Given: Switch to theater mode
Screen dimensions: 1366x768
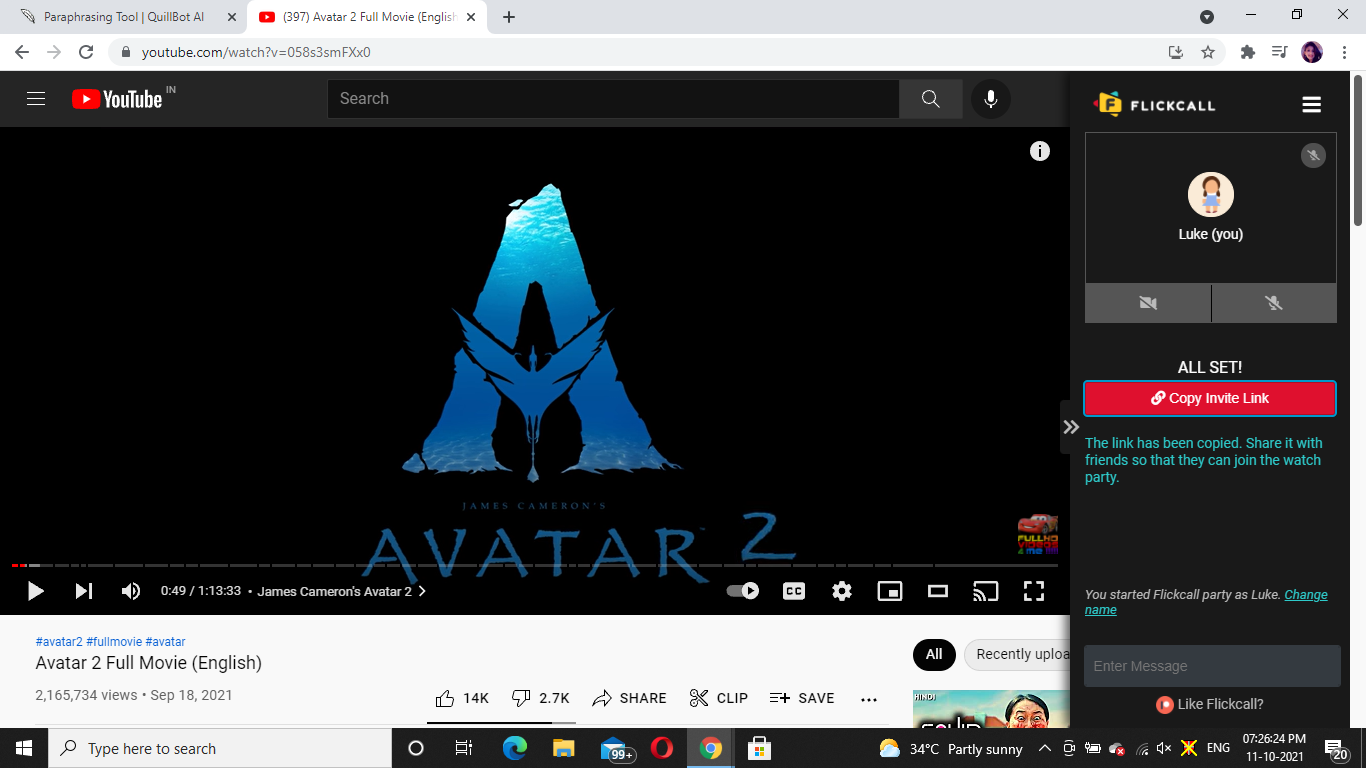Looking at the screenshot, I should pos(938,591).
